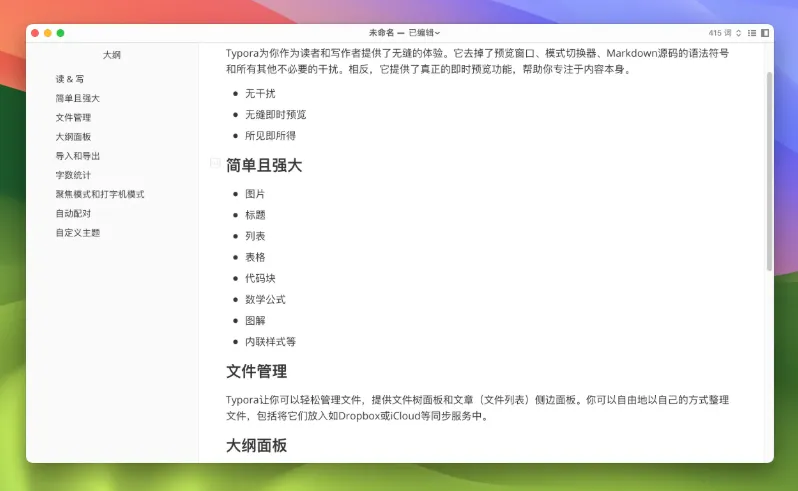This screenshot has height=491, width=798.
Task: Place cursor on 所见即所得 bullet item
Action: coord(270,136)
